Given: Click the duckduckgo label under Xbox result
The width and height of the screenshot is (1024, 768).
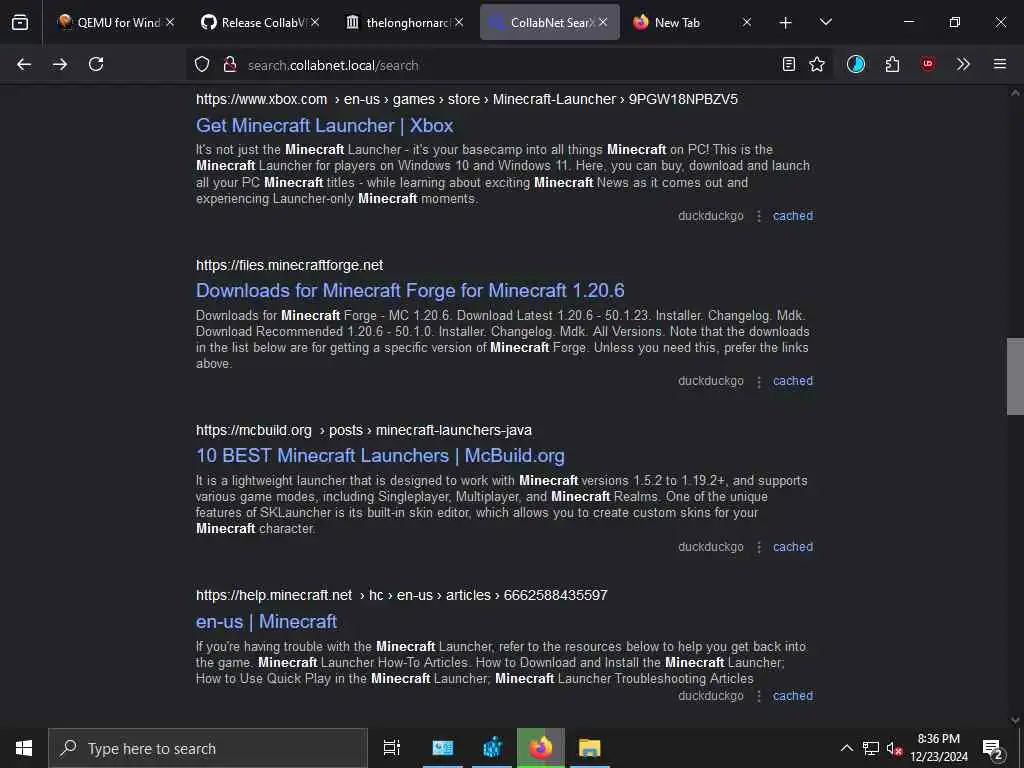Looking at the screenshot, I should pyautogui.click(x=711, y=216).
